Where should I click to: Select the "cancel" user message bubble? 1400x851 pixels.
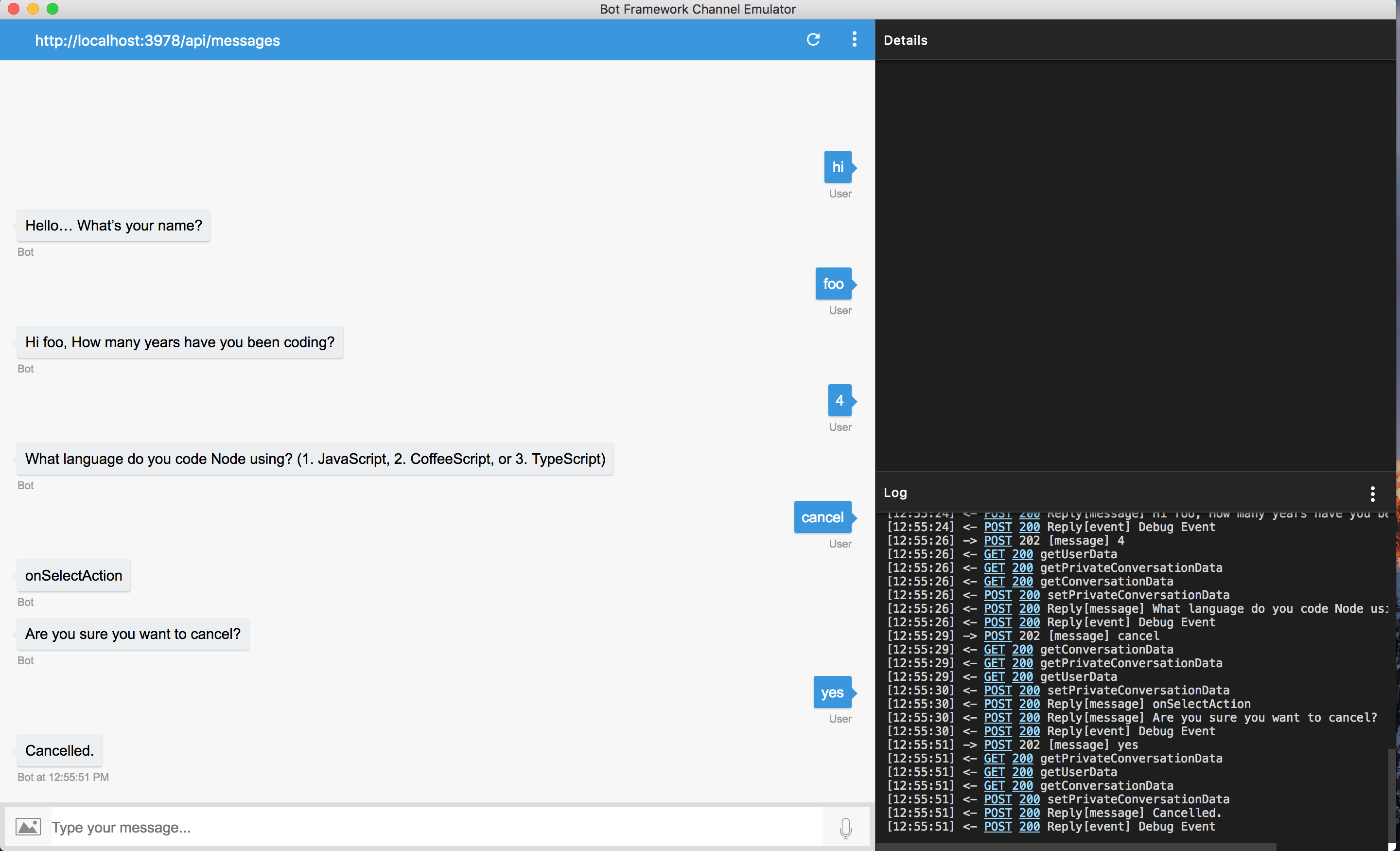[822, 517]
